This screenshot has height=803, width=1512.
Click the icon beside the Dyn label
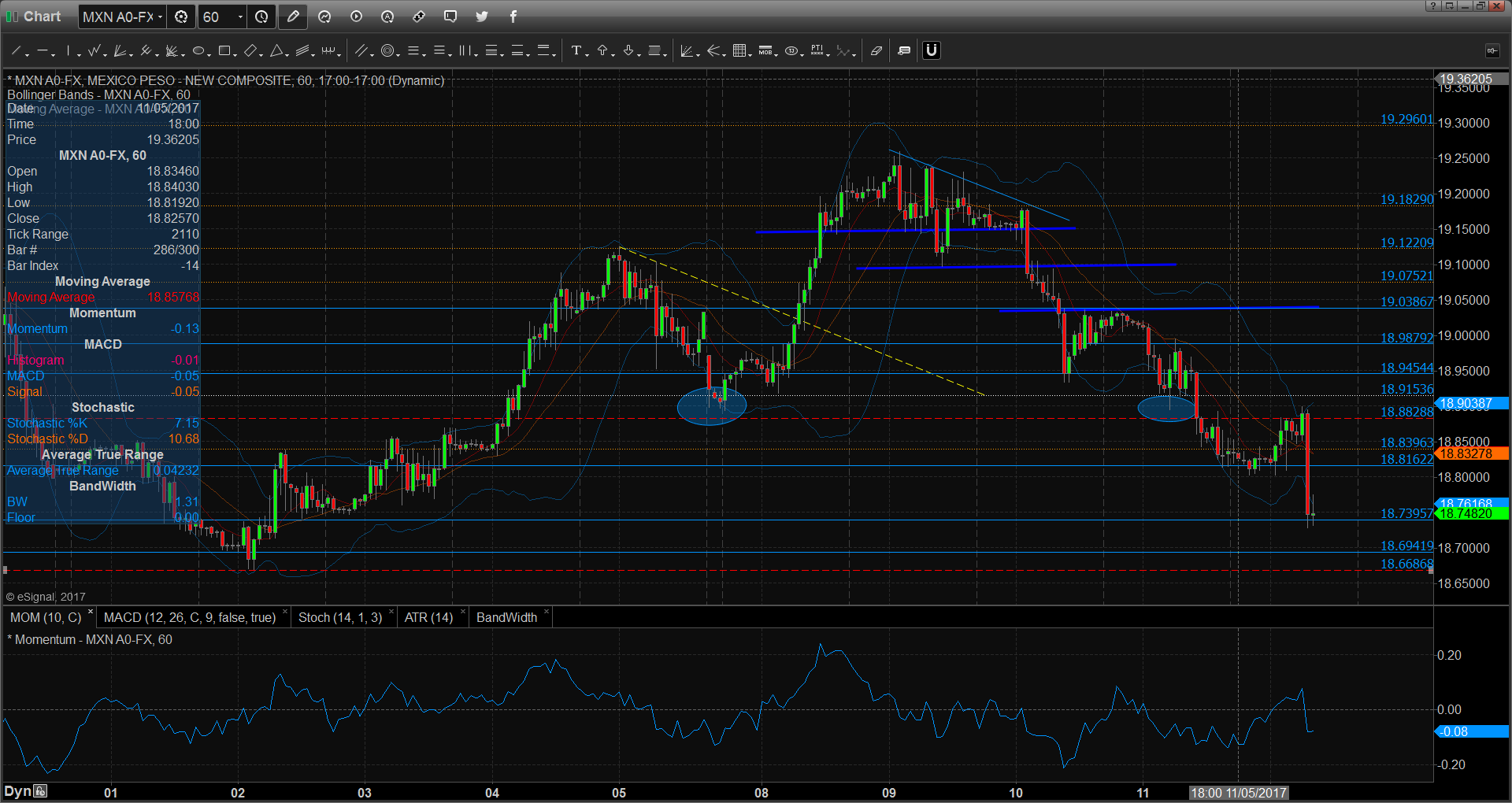pyautogui.click(x=41, y=791)
